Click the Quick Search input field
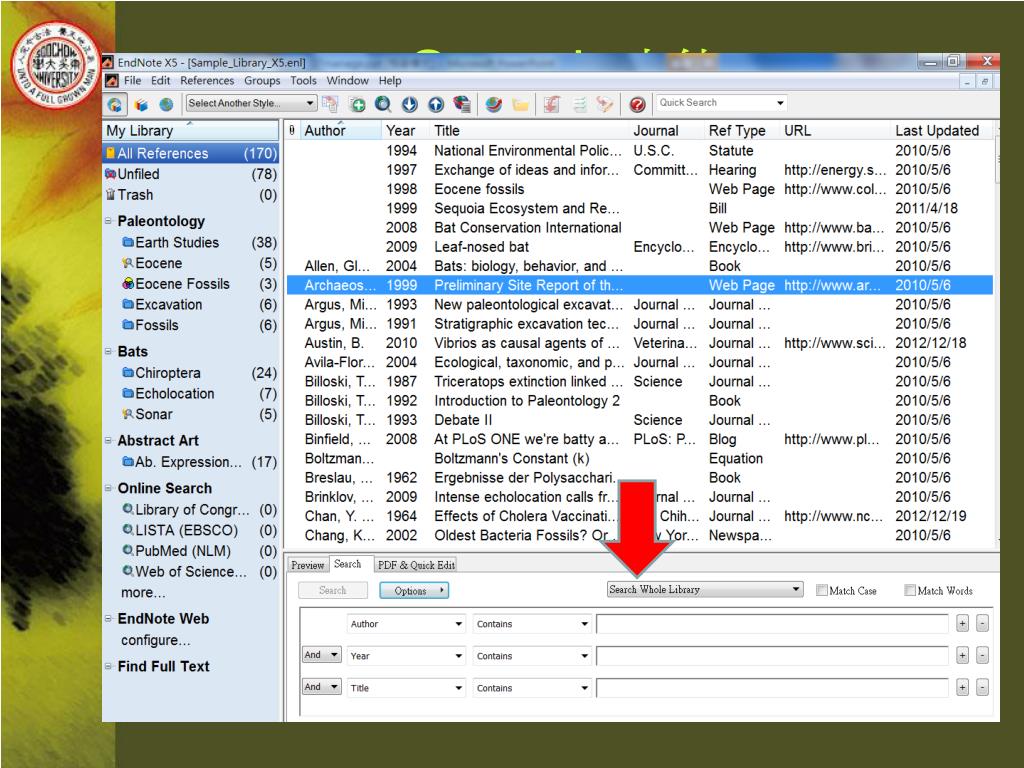 click(714, 103)
